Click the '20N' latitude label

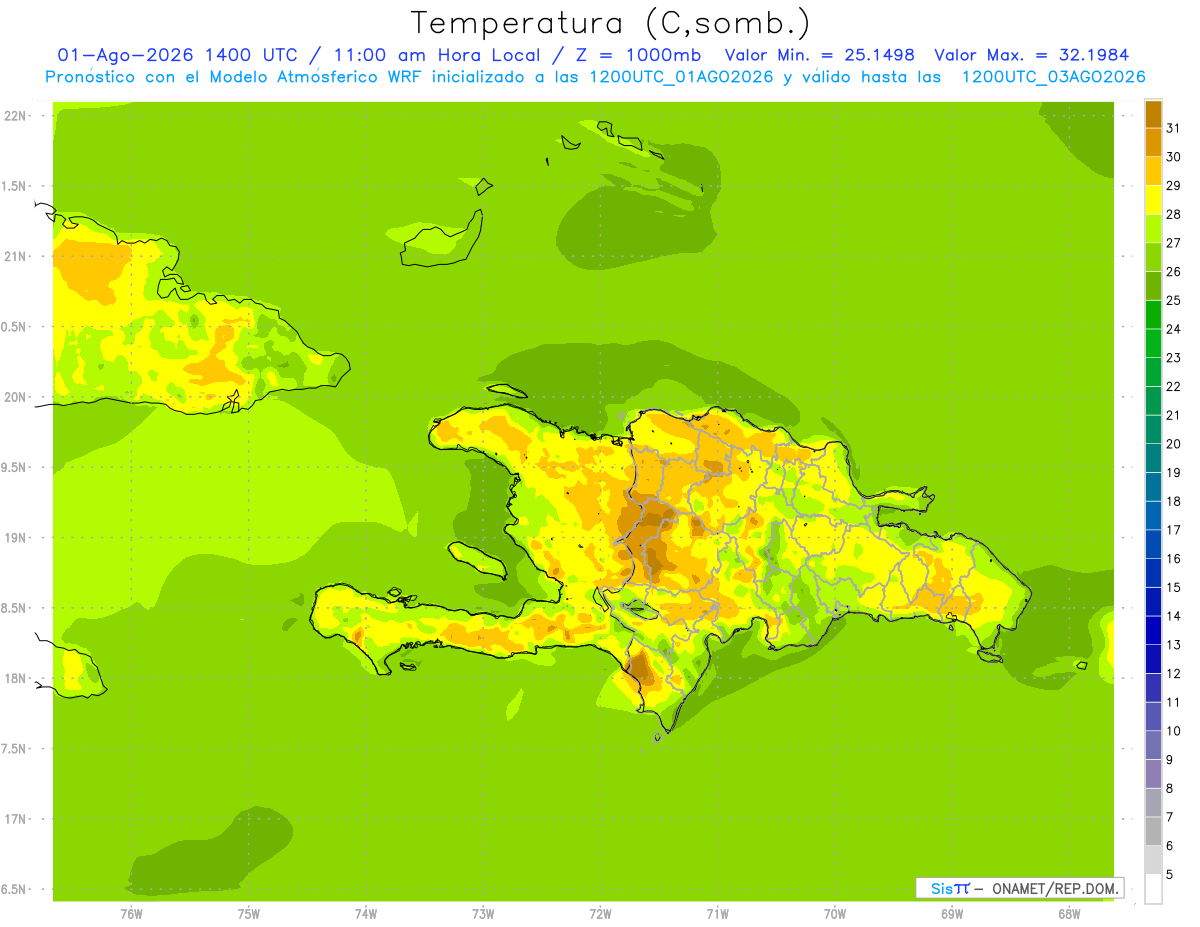15,397
